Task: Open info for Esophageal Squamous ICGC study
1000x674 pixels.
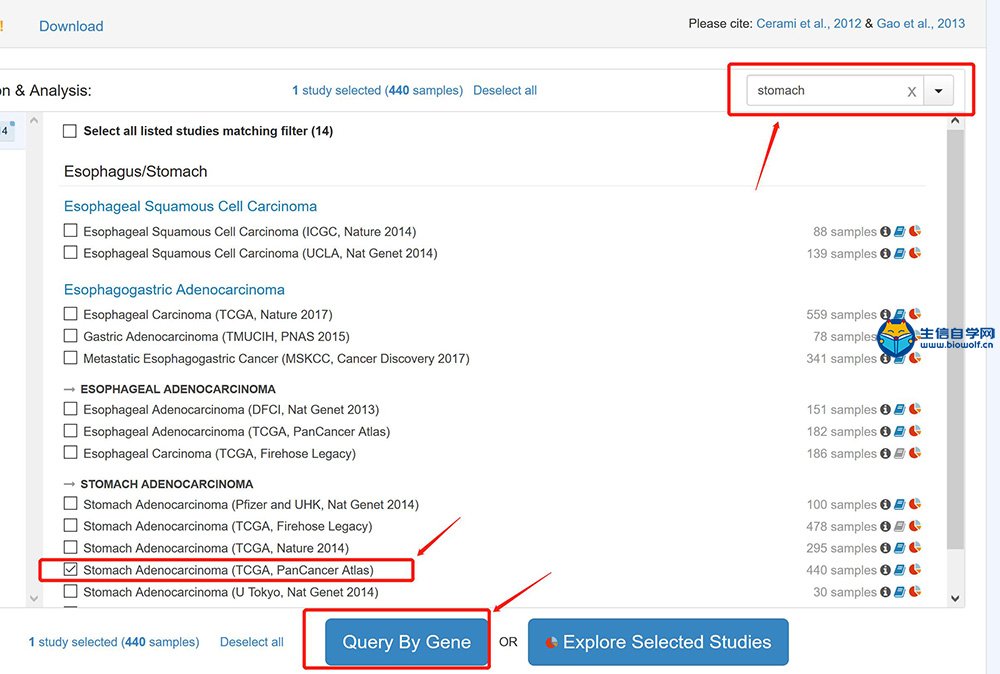Action: [885, 231]
